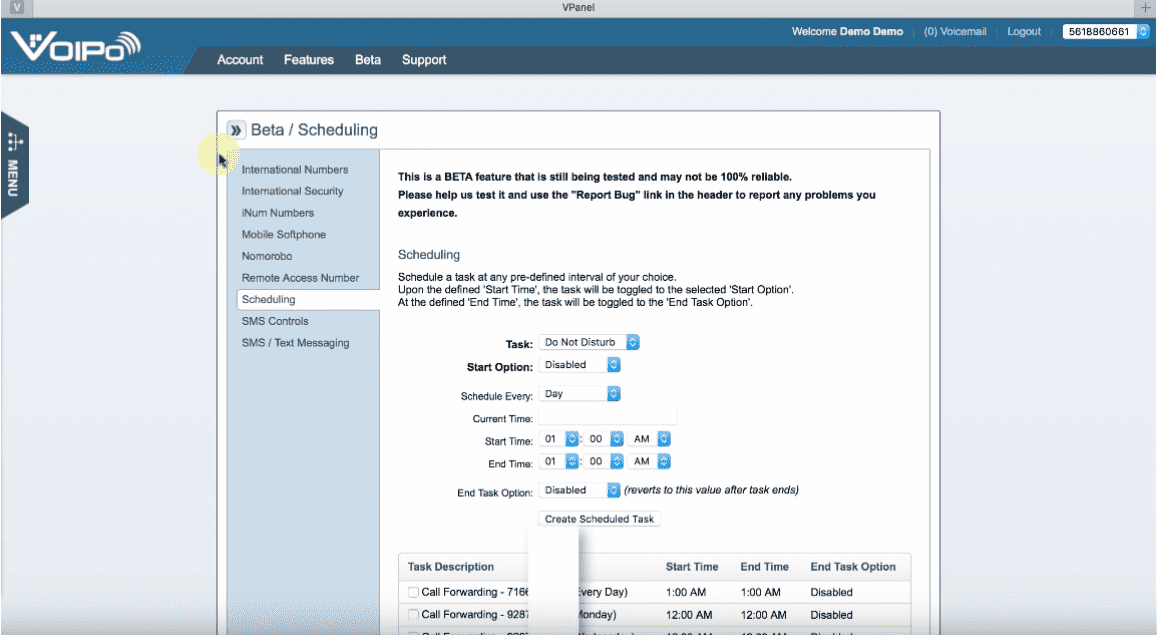Select SMS Controls in the sidebar
The height and width of the screenshot is (635, 1158).
(275, 321)
